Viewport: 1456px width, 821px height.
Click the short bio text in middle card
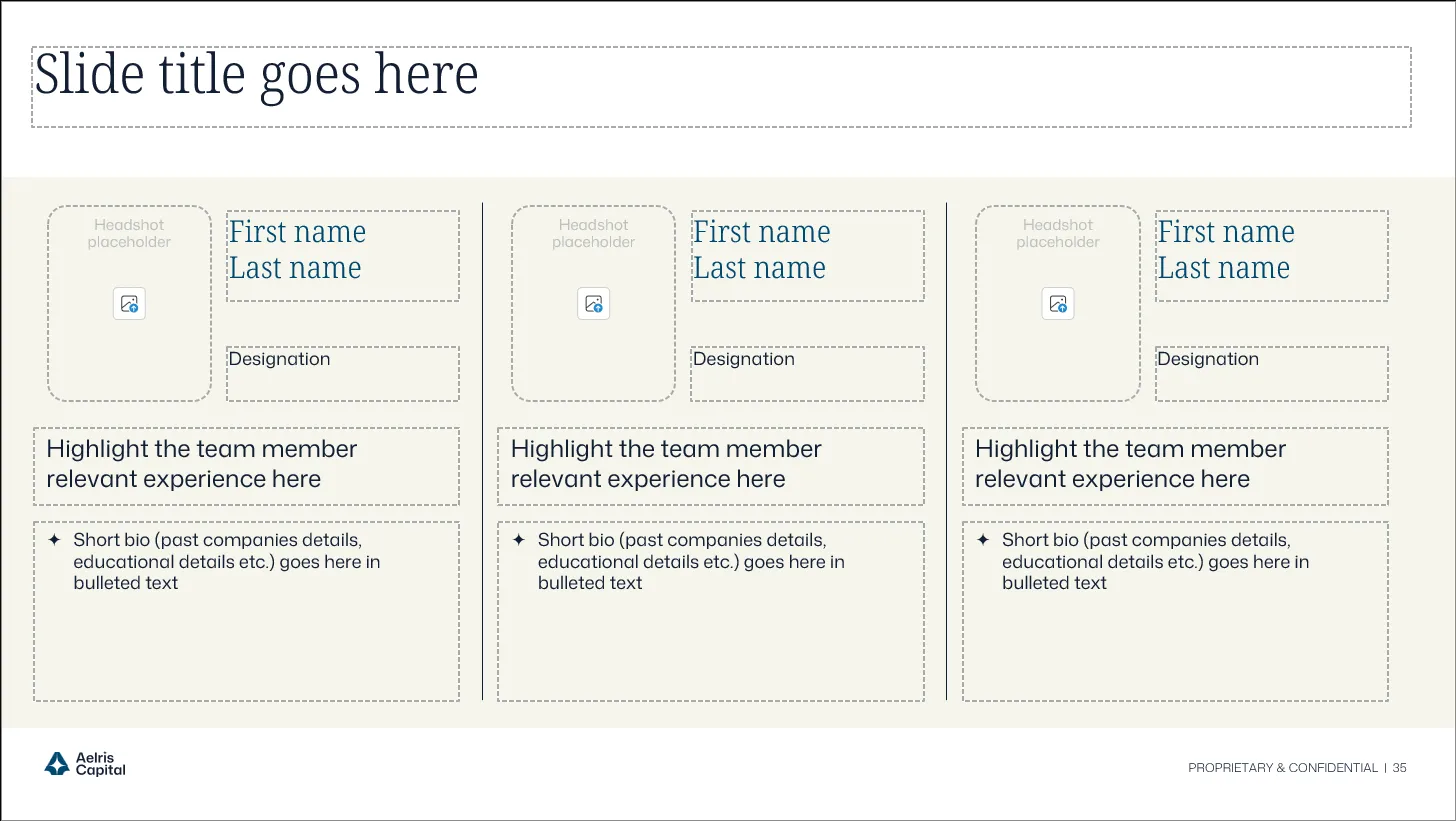tap(691, 562)
